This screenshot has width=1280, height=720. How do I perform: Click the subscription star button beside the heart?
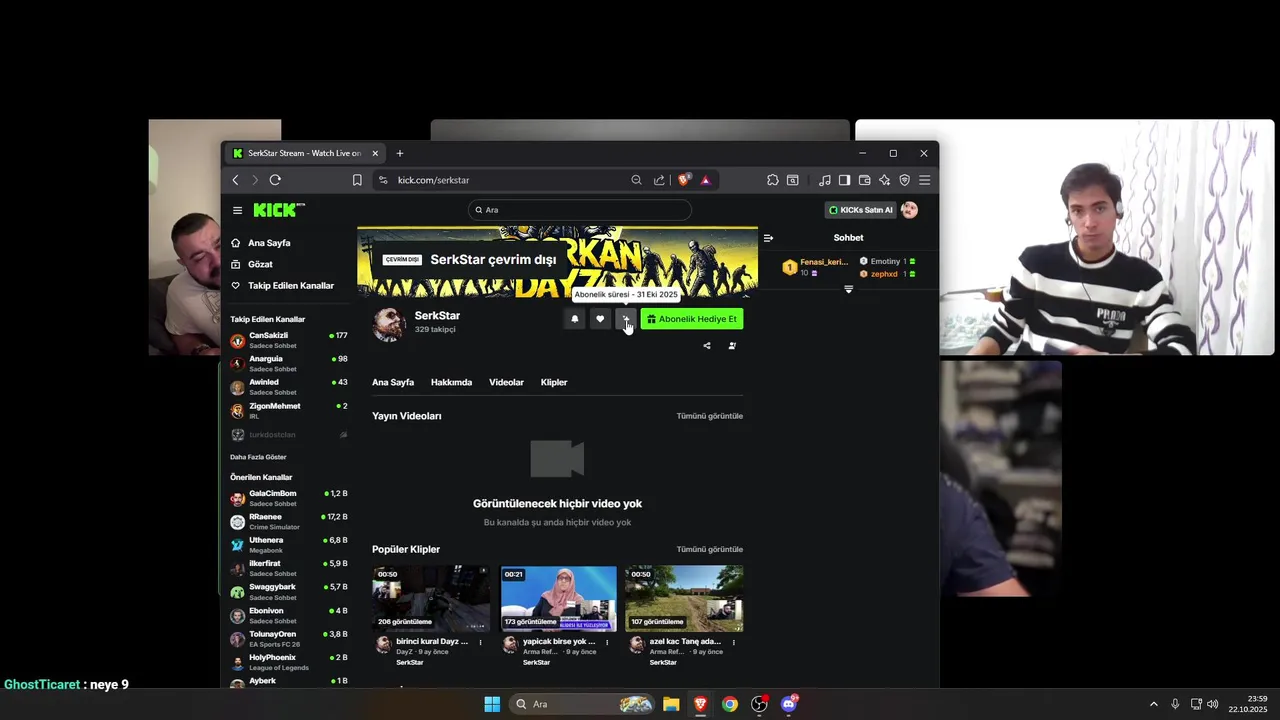tap(625, 319)
